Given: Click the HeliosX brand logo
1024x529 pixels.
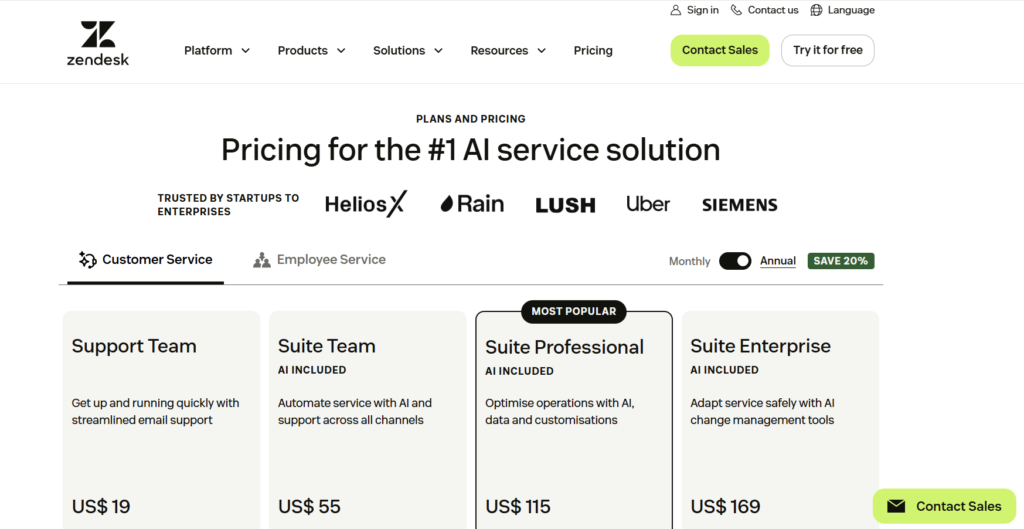Looking at the screenshot, I should coord(366,204).
